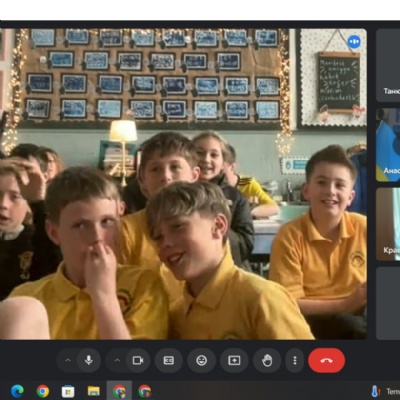Switch to the active Chrome profile window
This screenshot has height=400, width=400.
pos(119,391)
